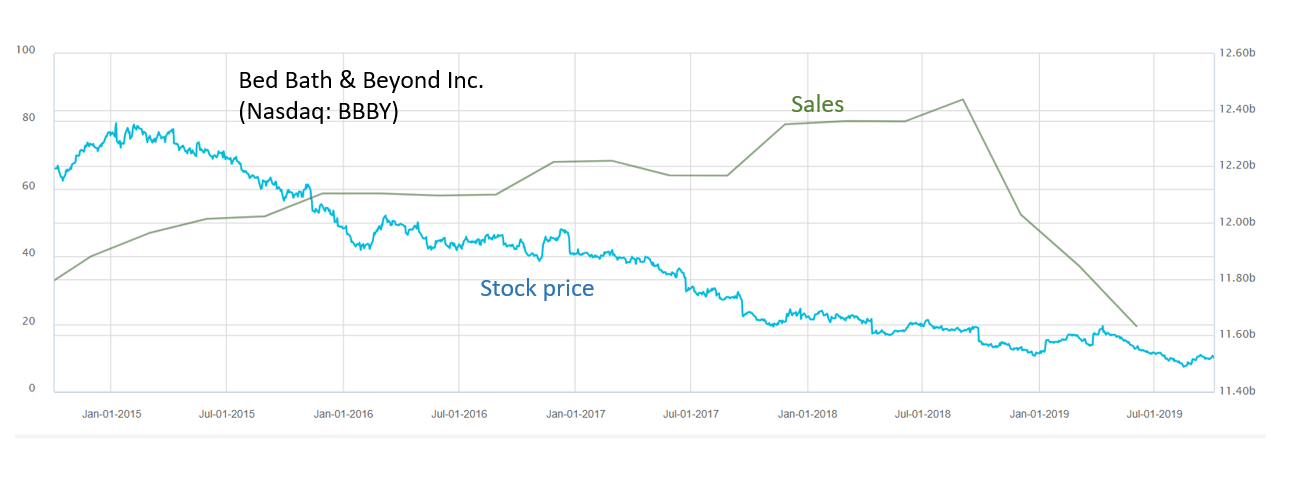Click the Jul-01-2017 axis label
The image size is (1299, 481).
691,412
